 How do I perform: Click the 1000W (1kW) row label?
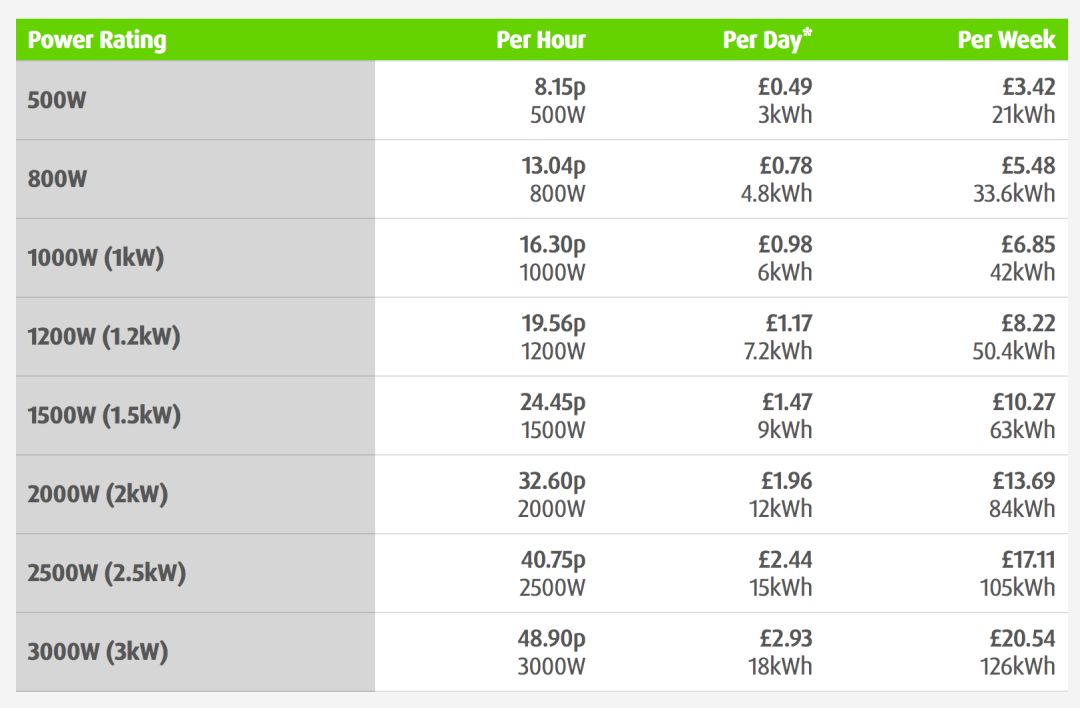95,258
